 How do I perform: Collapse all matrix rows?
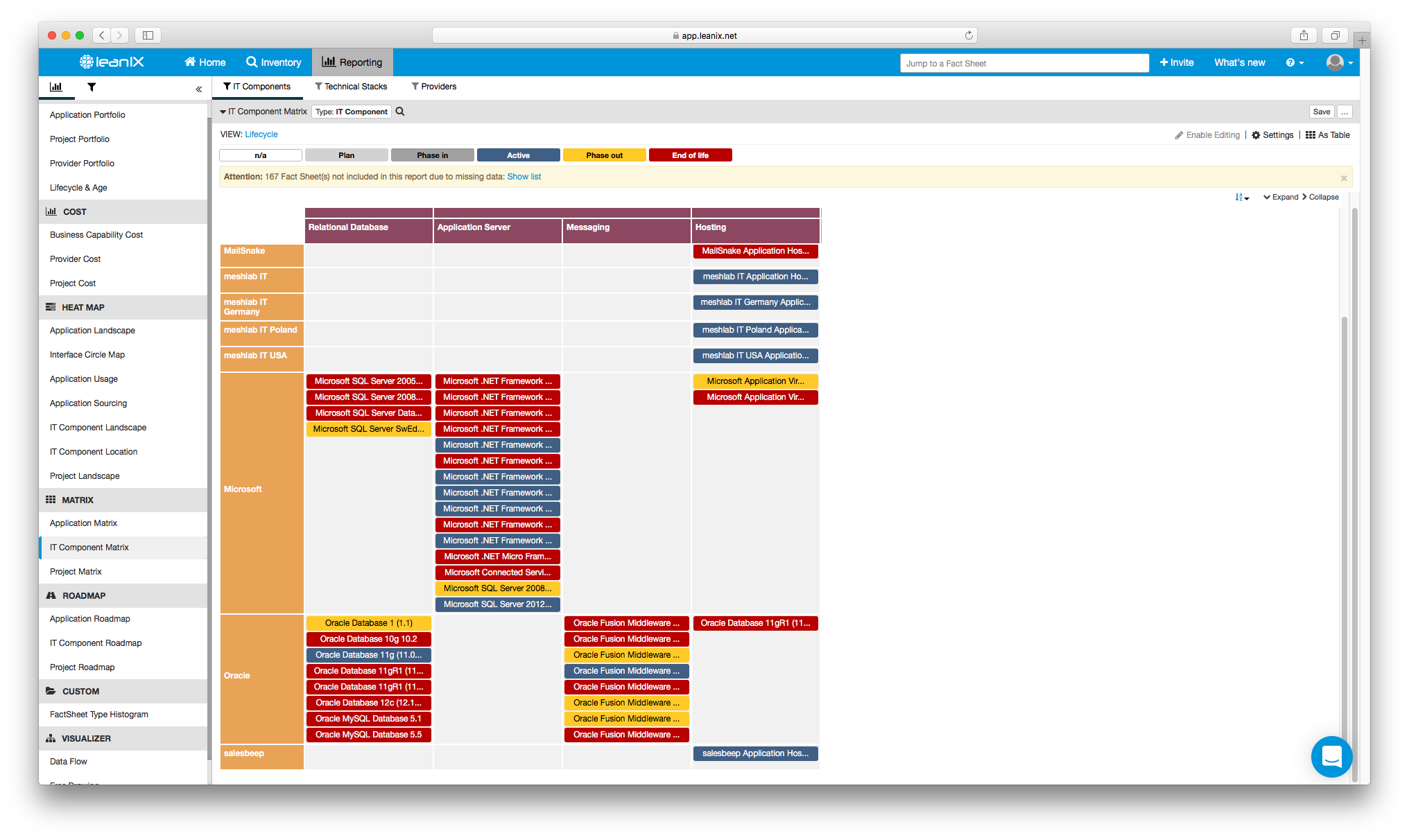click(1320, 198)
